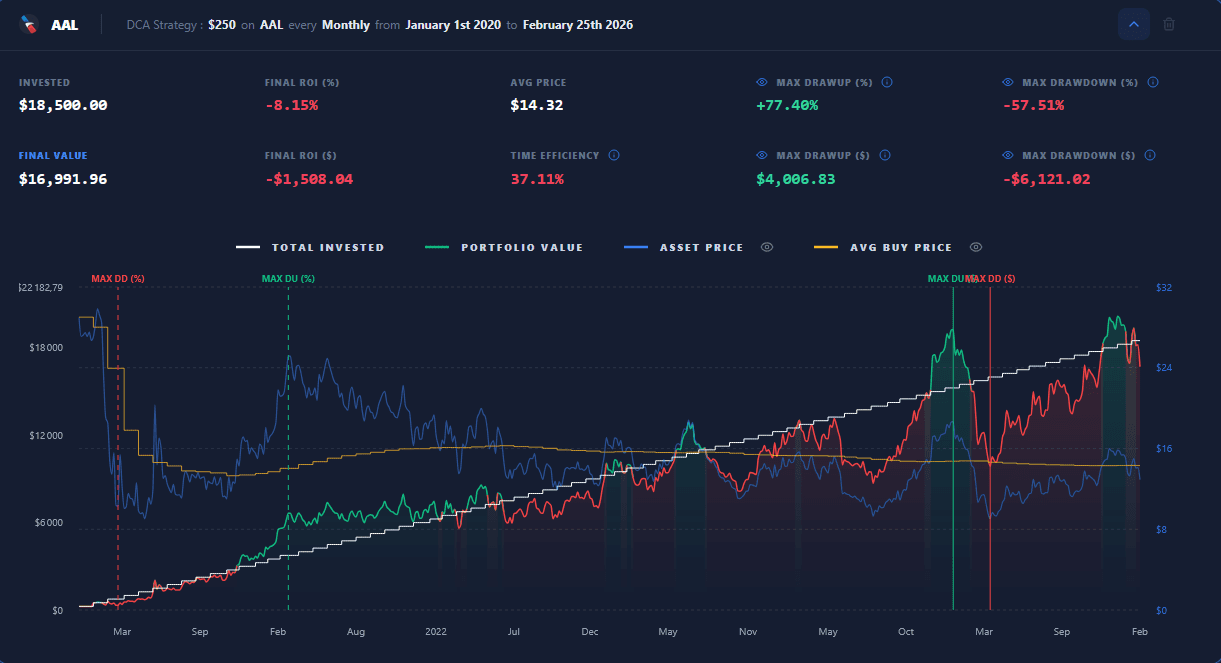Delete the AAL strategy with trash icon
This screenshot has width=1221, height=663.
pos(1169,24)
